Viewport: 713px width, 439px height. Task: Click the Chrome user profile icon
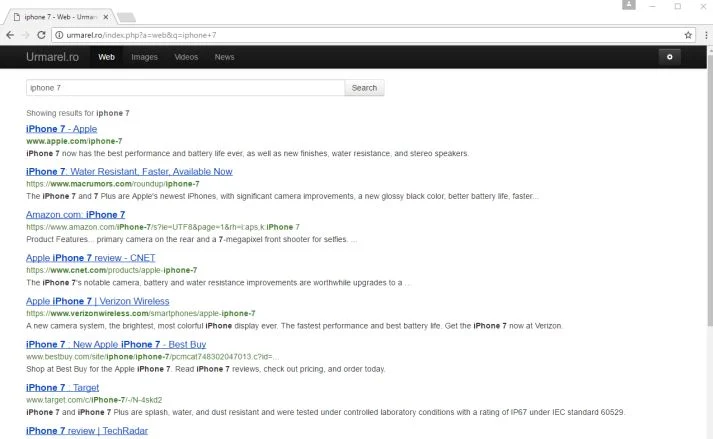pyautogui.click(x=628, y=5)
